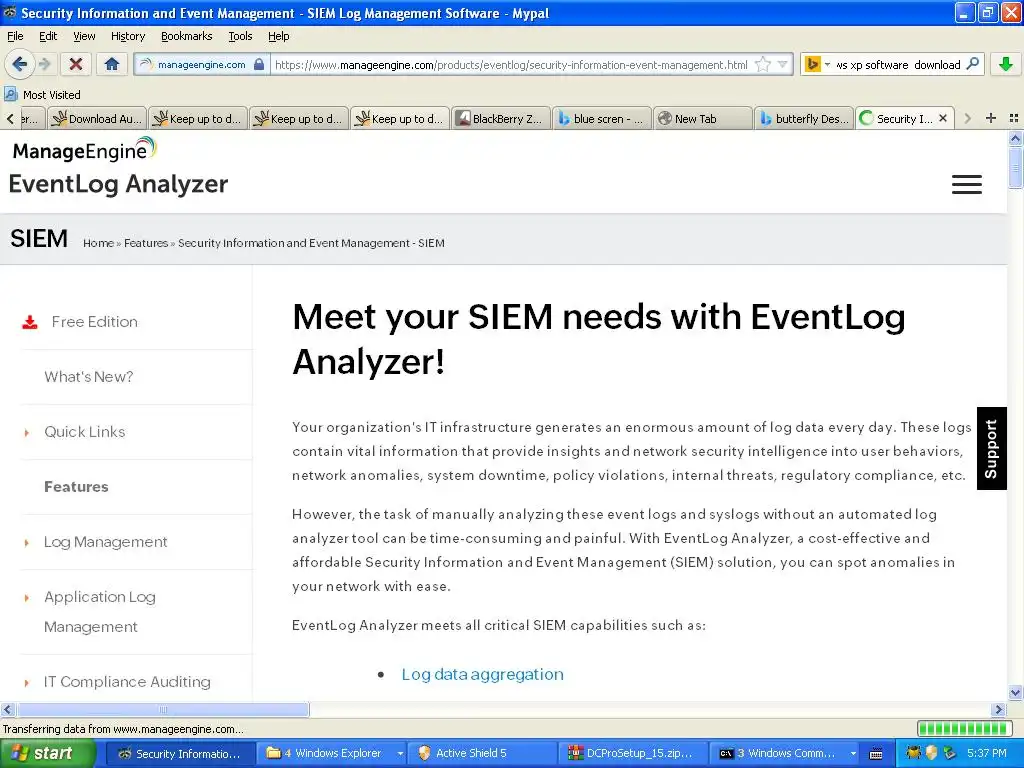This screenshot has width=1024, height=768.
Task: Click the Support side tab
Action: (x=991, y=448)
